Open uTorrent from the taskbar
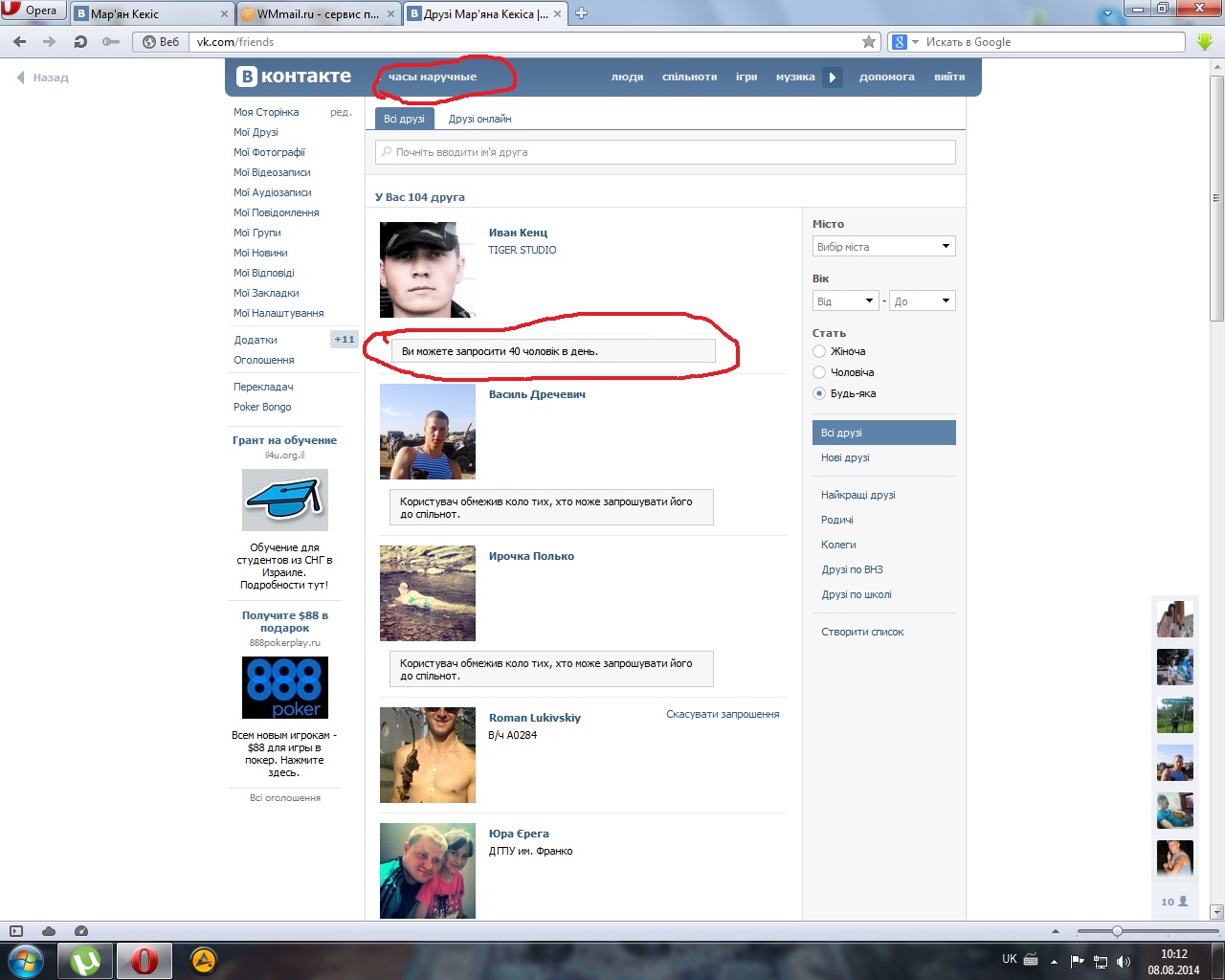The width and height of the screenshot is (1225, 980). pos(86,960)
